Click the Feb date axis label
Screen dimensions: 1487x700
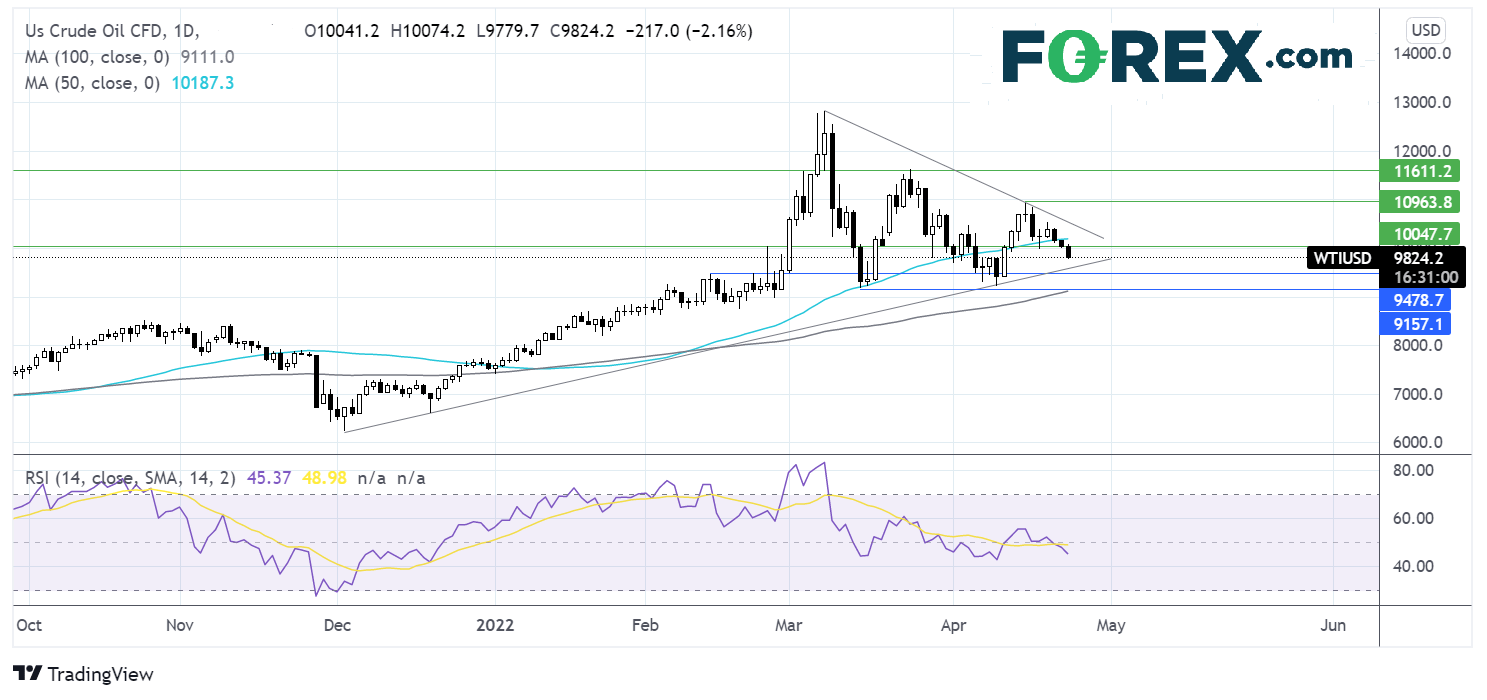click(644, 625)
